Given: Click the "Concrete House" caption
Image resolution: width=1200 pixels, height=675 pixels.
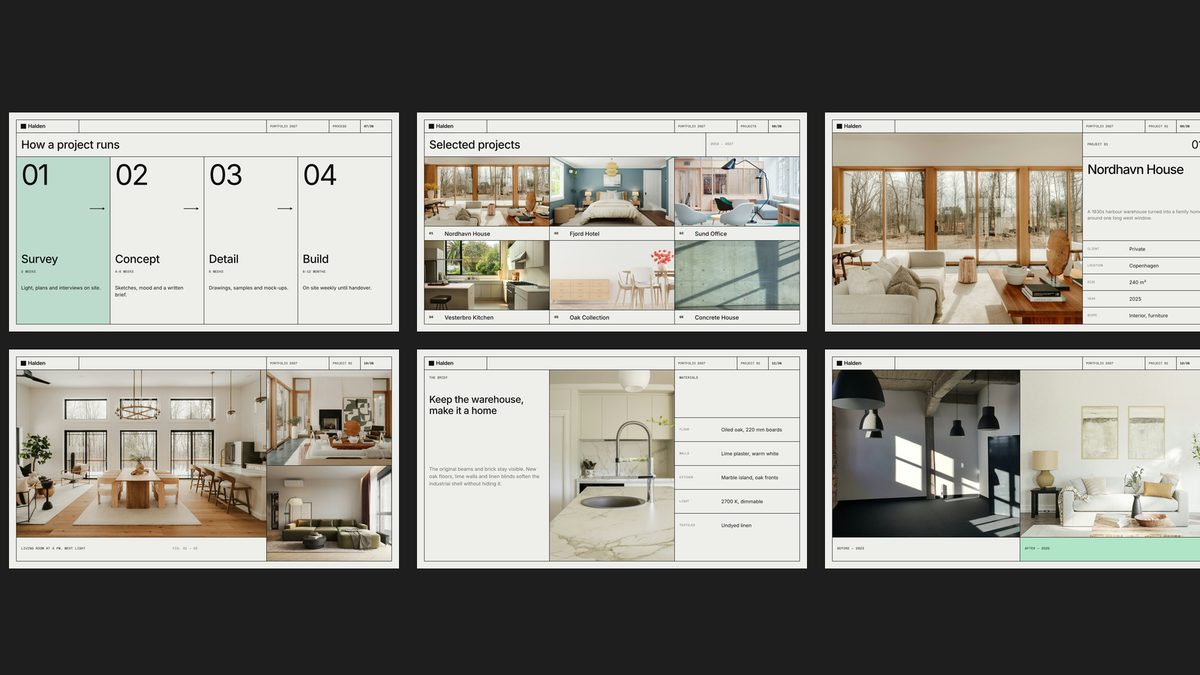Looking at the screenshot, I should [x=717, y=318].
